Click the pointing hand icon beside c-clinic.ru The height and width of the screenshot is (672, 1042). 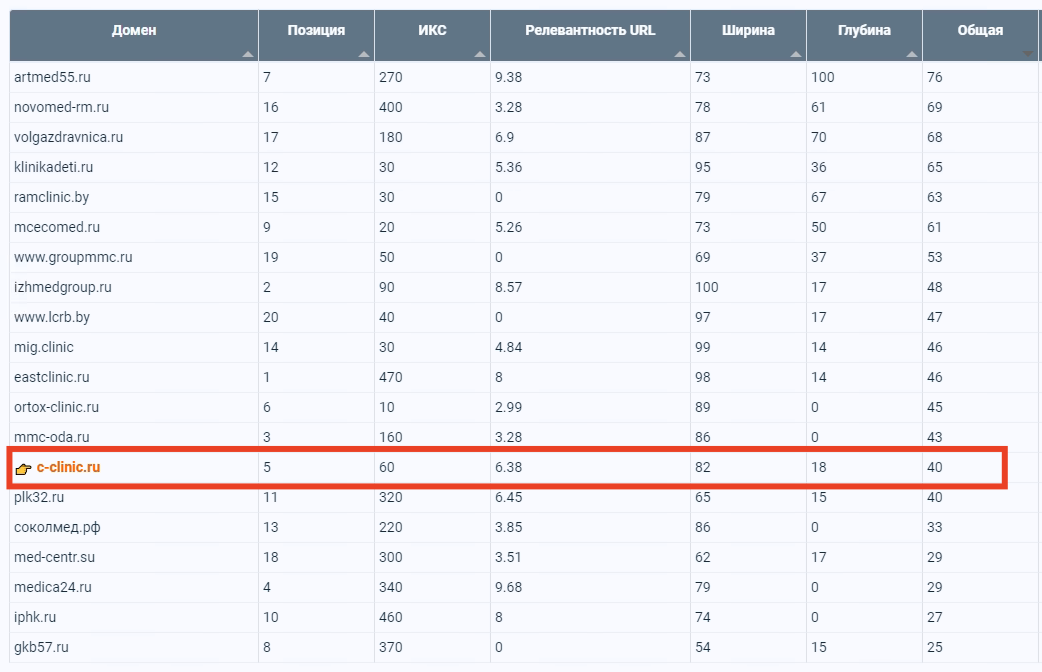click(x=23, y=469)
